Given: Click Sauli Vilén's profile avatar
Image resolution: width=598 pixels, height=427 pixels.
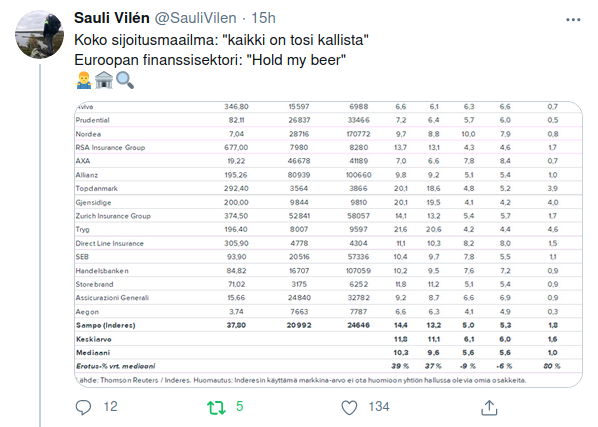Looking at the screenshot, I should point(39,35).
